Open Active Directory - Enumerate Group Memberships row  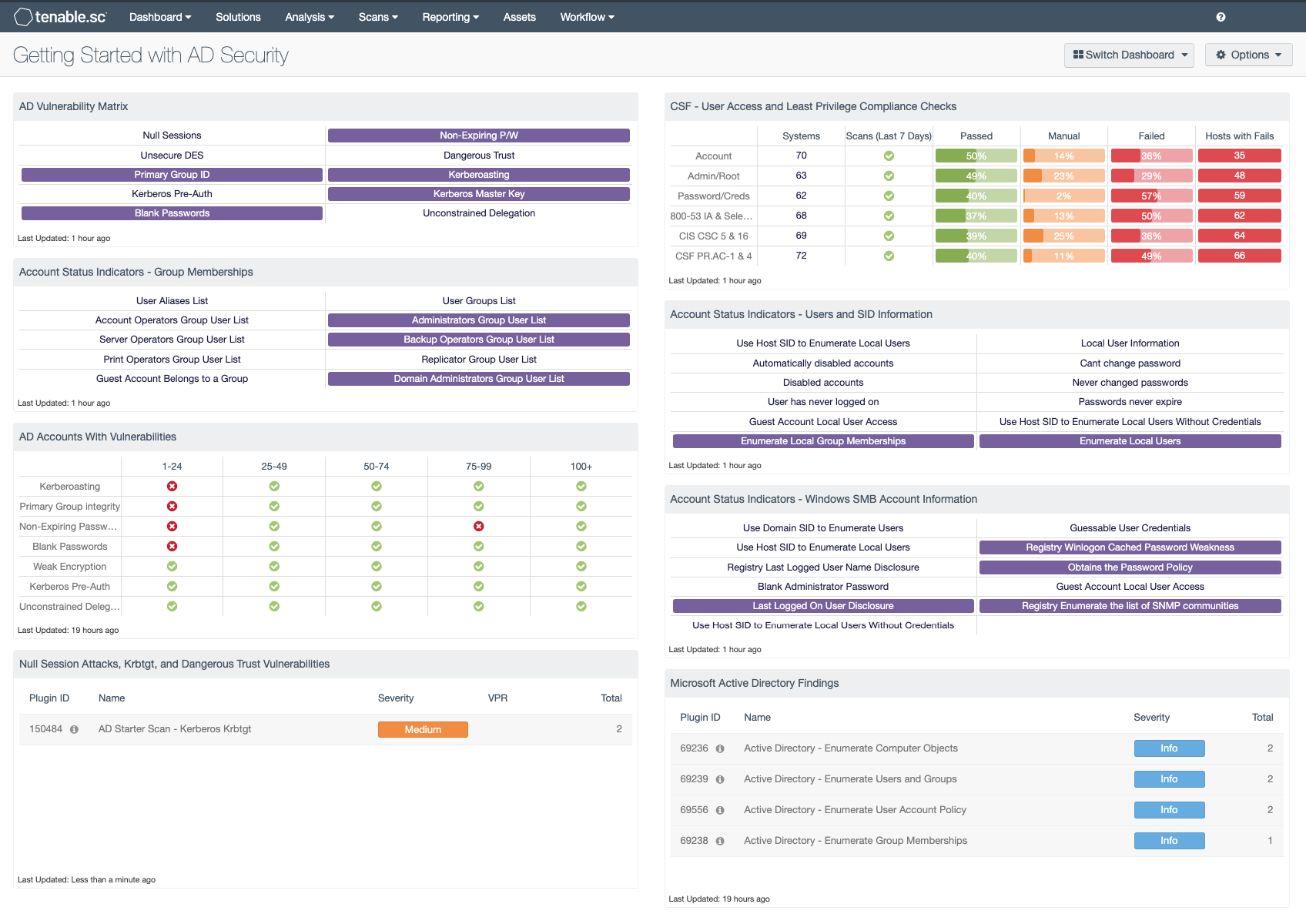976,841
